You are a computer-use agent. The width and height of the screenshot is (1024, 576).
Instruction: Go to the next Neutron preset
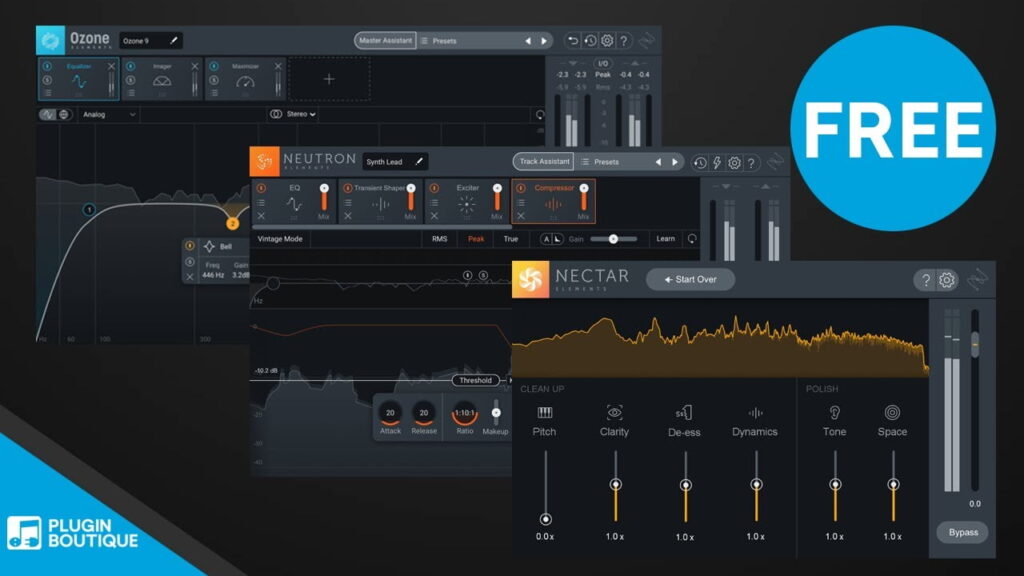point(675,161)
